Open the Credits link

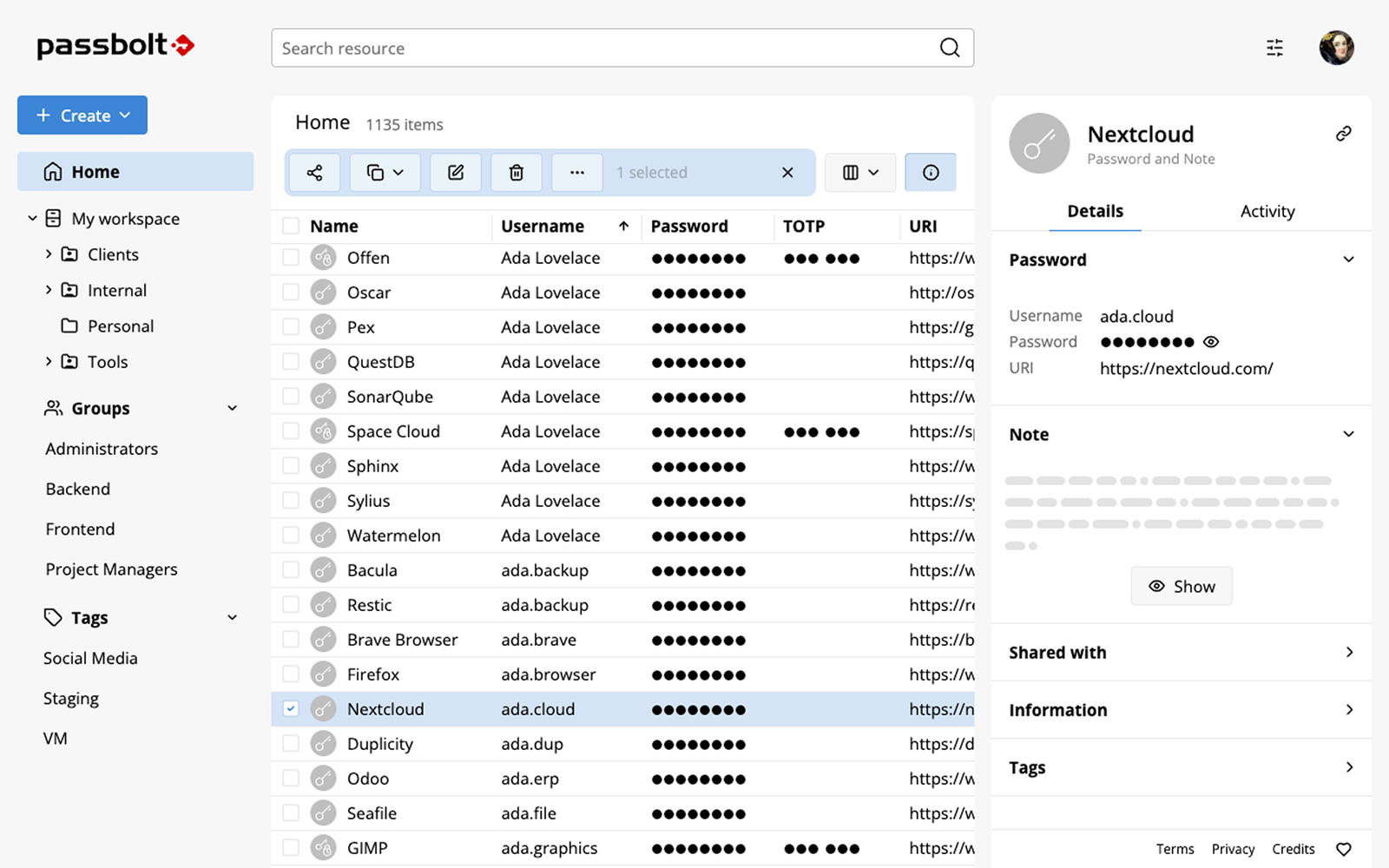pyautogui.click(x=1293, y=849)
